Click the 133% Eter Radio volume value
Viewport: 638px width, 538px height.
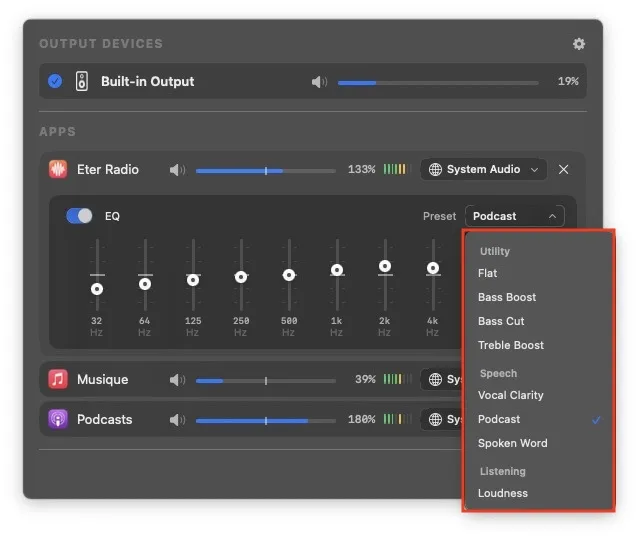point(361,169)
